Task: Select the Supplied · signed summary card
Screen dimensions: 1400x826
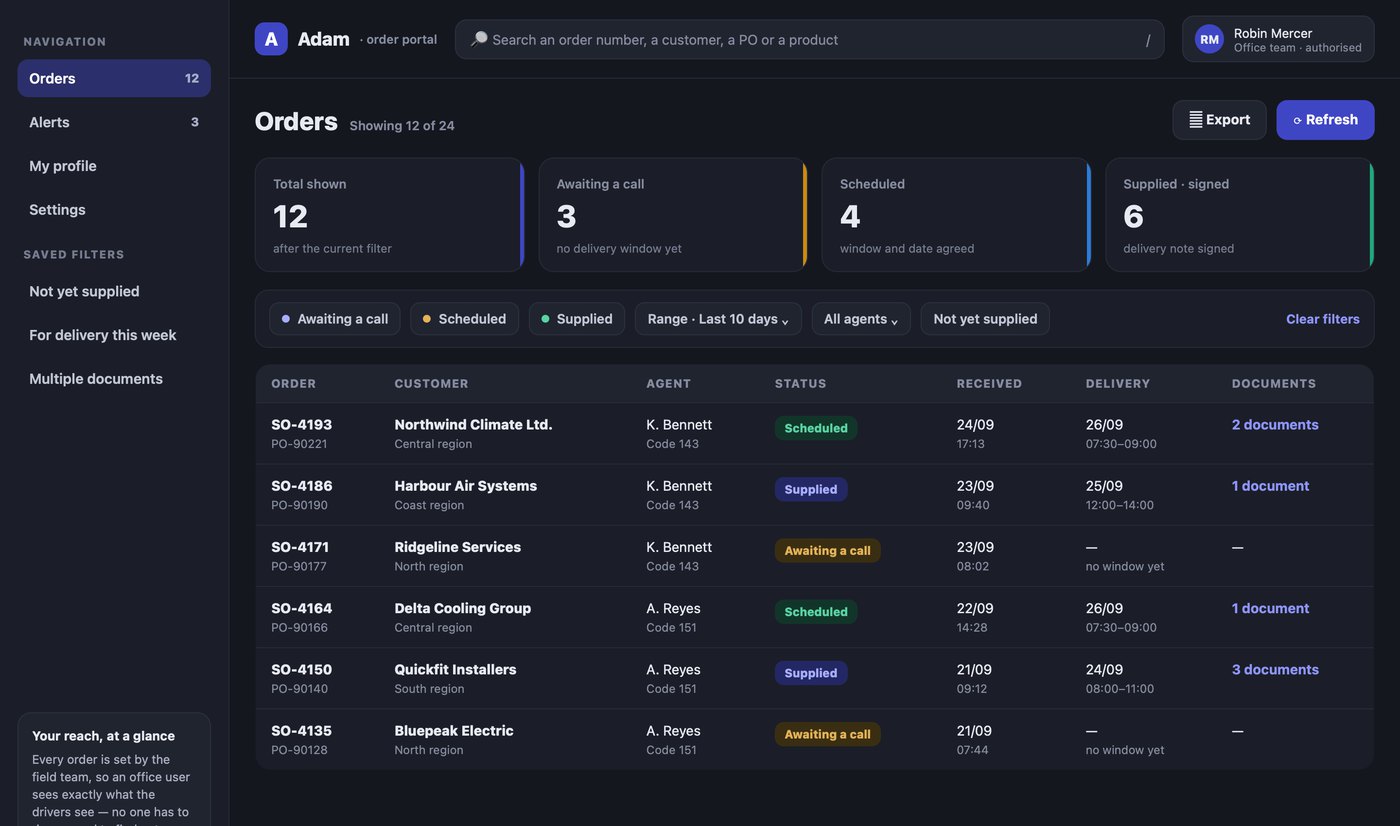Action: pos(1240,215)
